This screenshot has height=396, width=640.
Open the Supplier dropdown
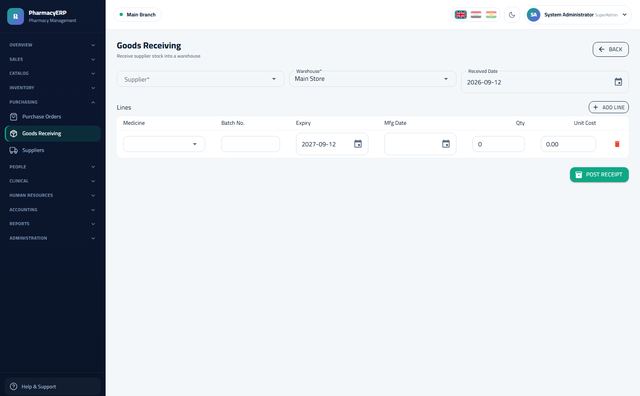[200, 79]
